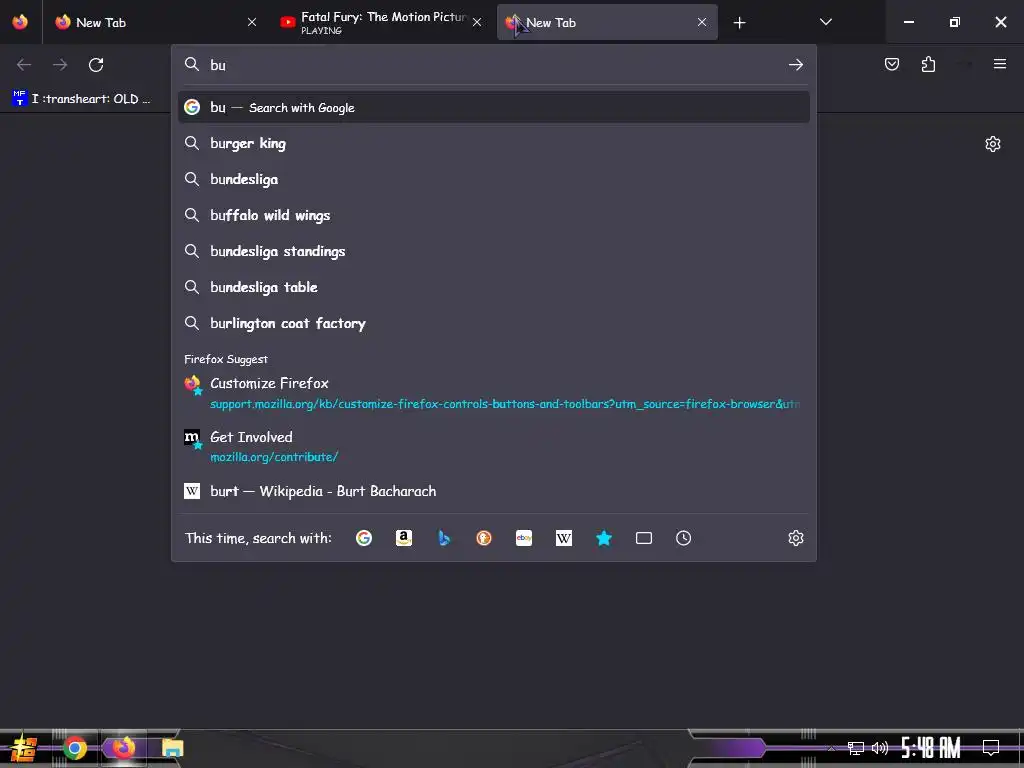Viewport: 1024px width, 768px height.
Task: Close the Fatal Fury YouTube tab
Action: coord(477,22)
